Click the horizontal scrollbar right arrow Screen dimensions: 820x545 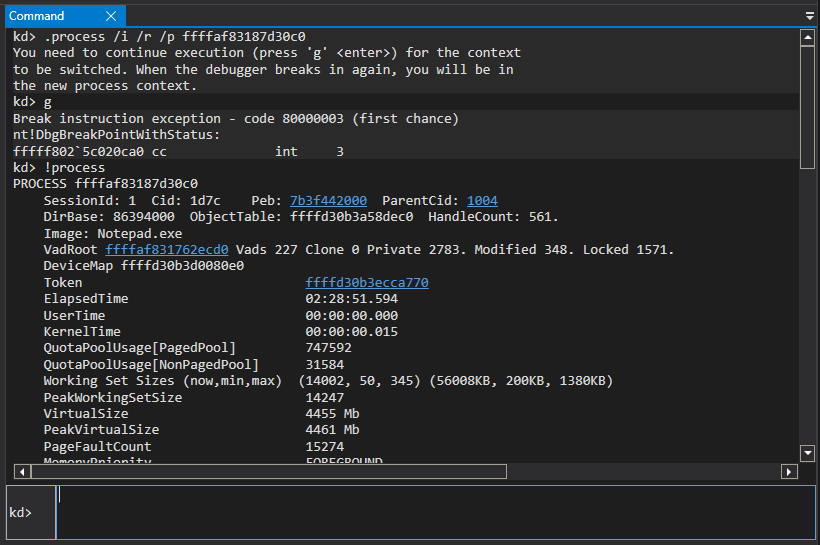point(789,472)
